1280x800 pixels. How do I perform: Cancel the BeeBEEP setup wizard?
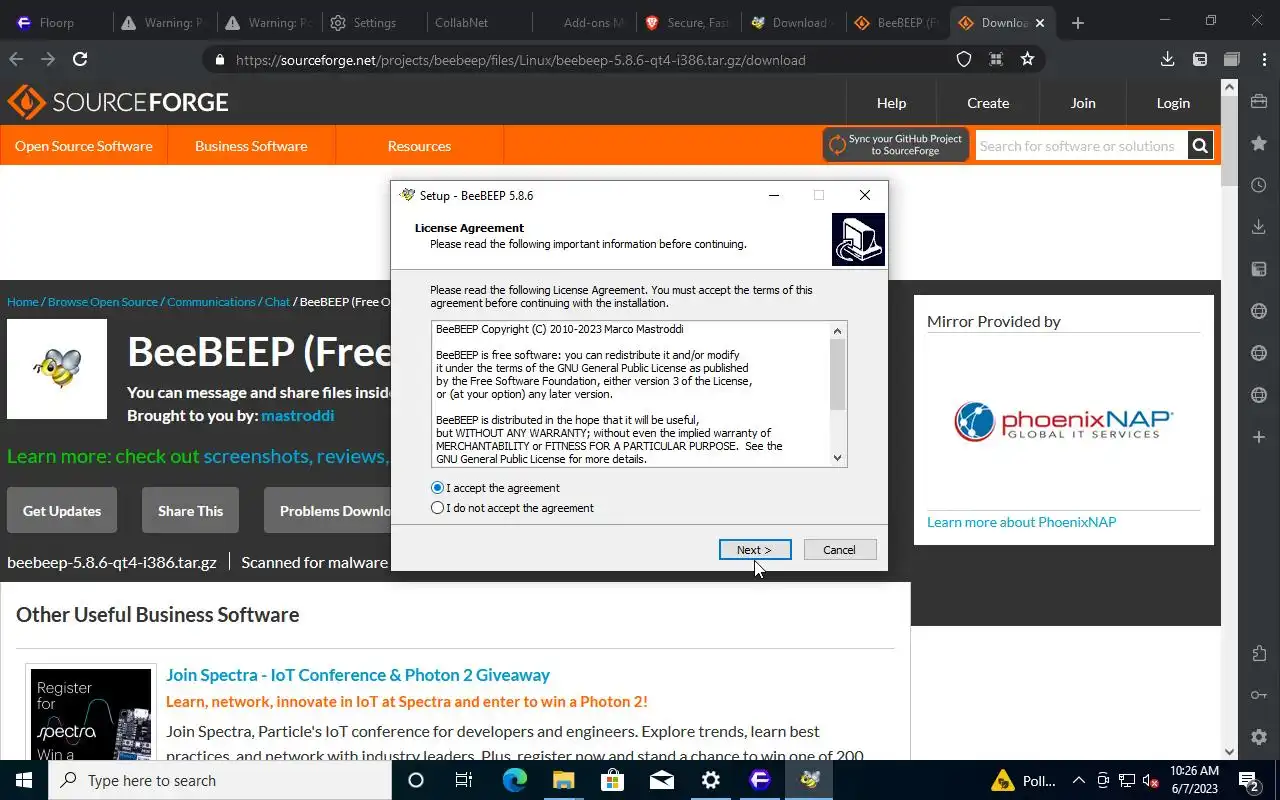coord(839,550)
